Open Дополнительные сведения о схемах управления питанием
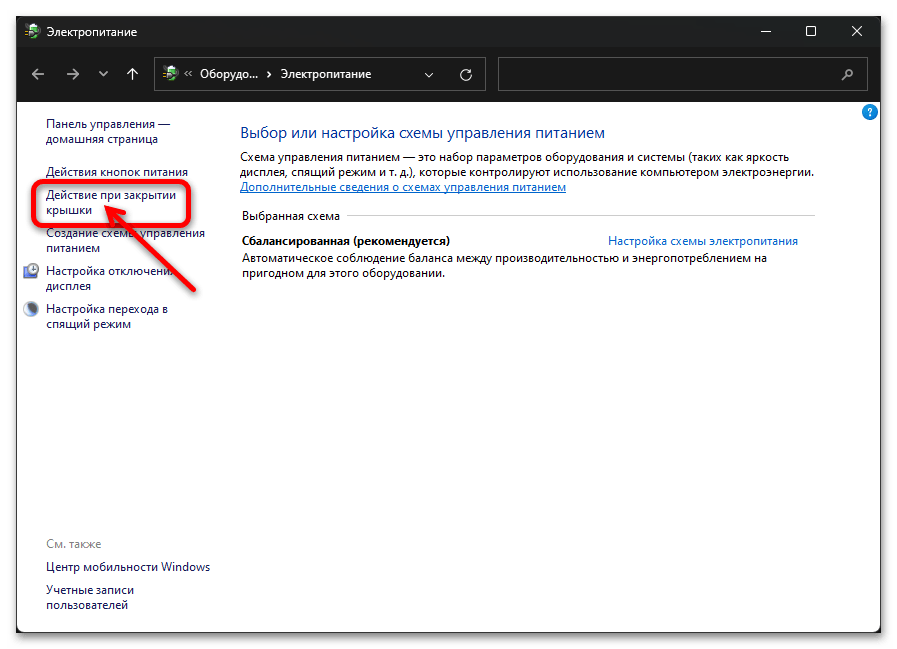The height and width of the screenshot is (649, 897). pyautogui.click(x=403, y=187)
